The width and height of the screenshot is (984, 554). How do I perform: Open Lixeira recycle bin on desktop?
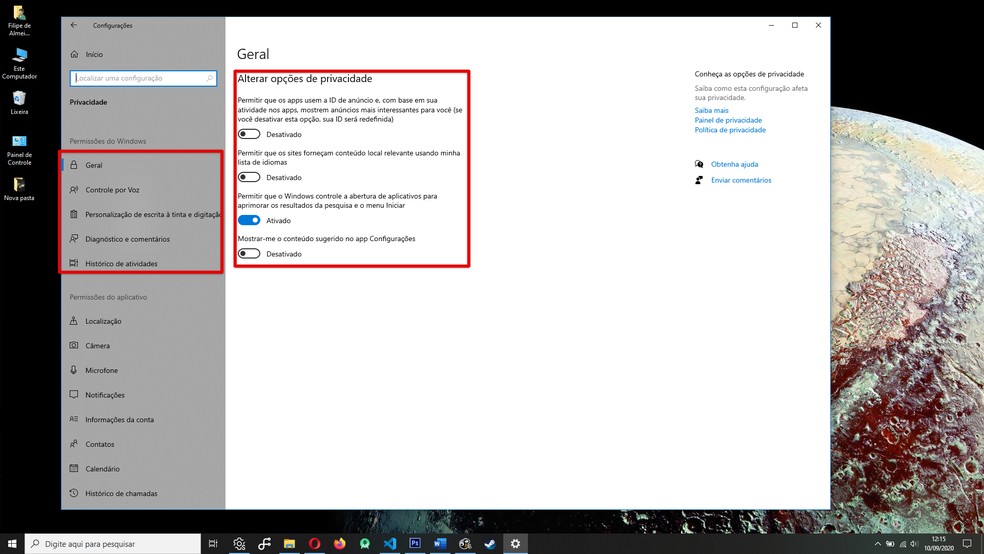coord(19,103)
